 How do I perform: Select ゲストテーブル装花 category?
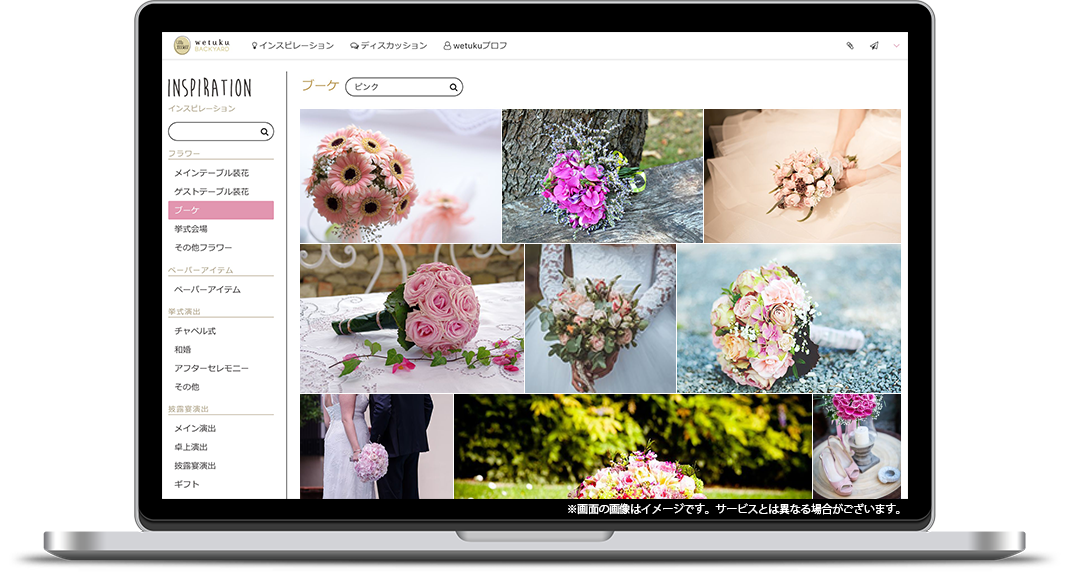pyautogui.click(x=211, y=192)
